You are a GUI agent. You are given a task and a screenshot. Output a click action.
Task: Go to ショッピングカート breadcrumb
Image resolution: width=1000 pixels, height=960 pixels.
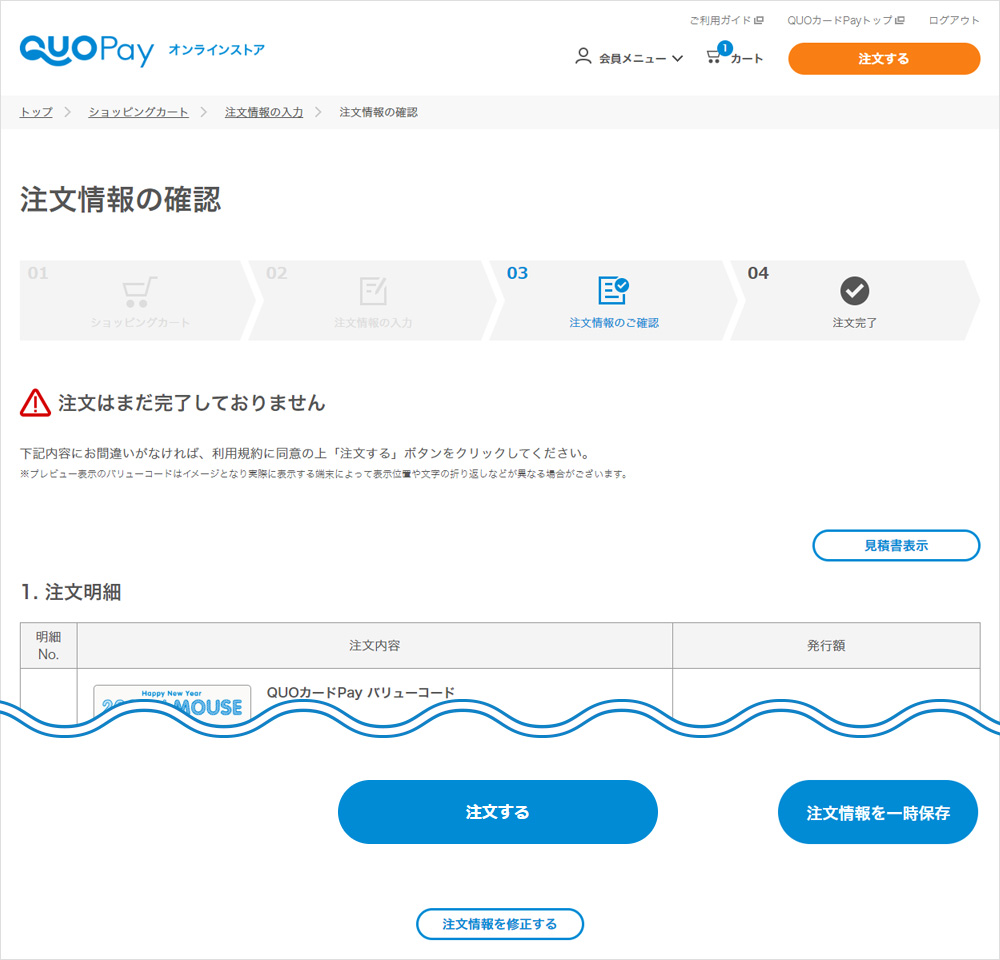click(138, 112)
